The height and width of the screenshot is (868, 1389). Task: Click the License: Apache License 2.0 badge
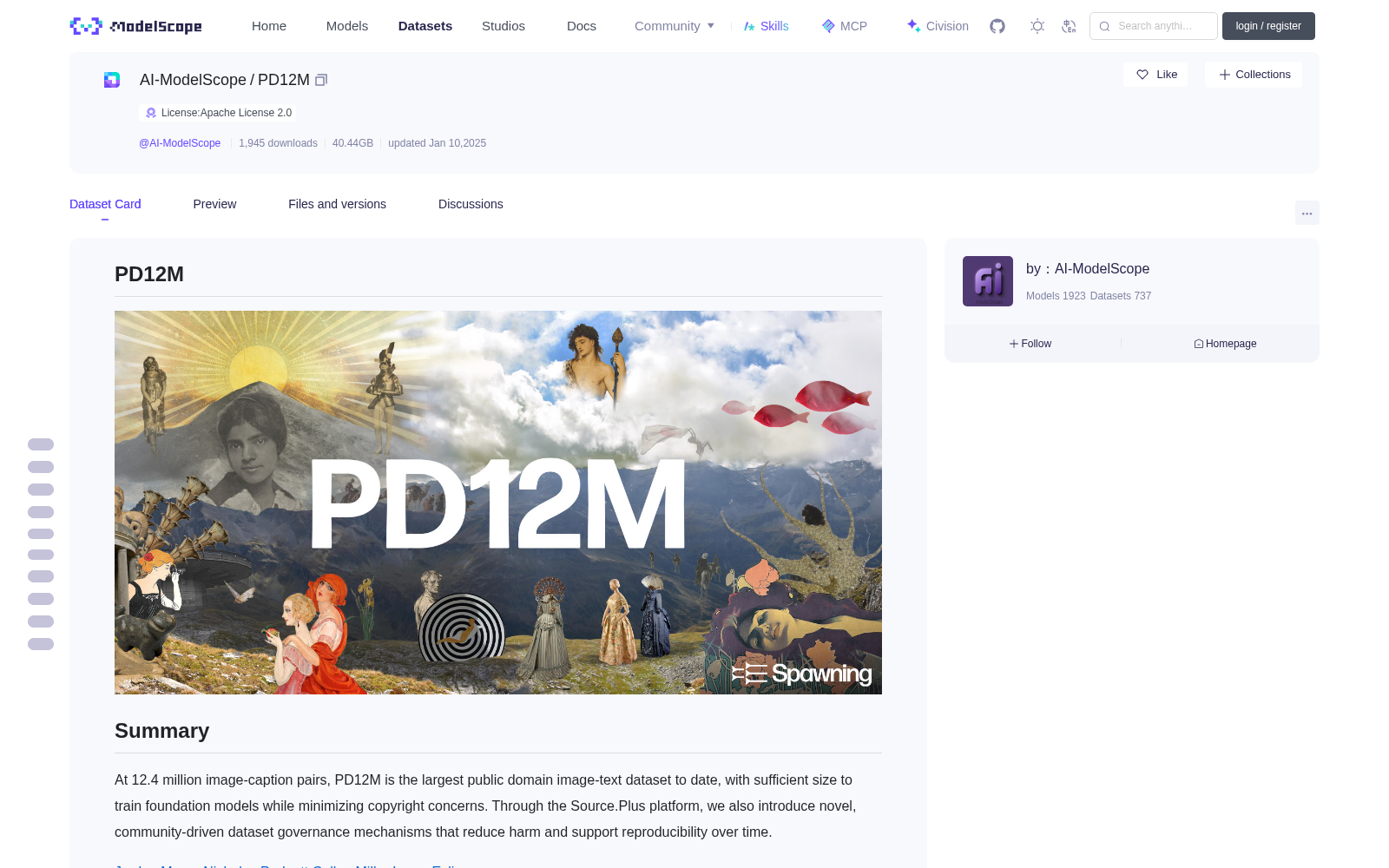pos(218,113)
